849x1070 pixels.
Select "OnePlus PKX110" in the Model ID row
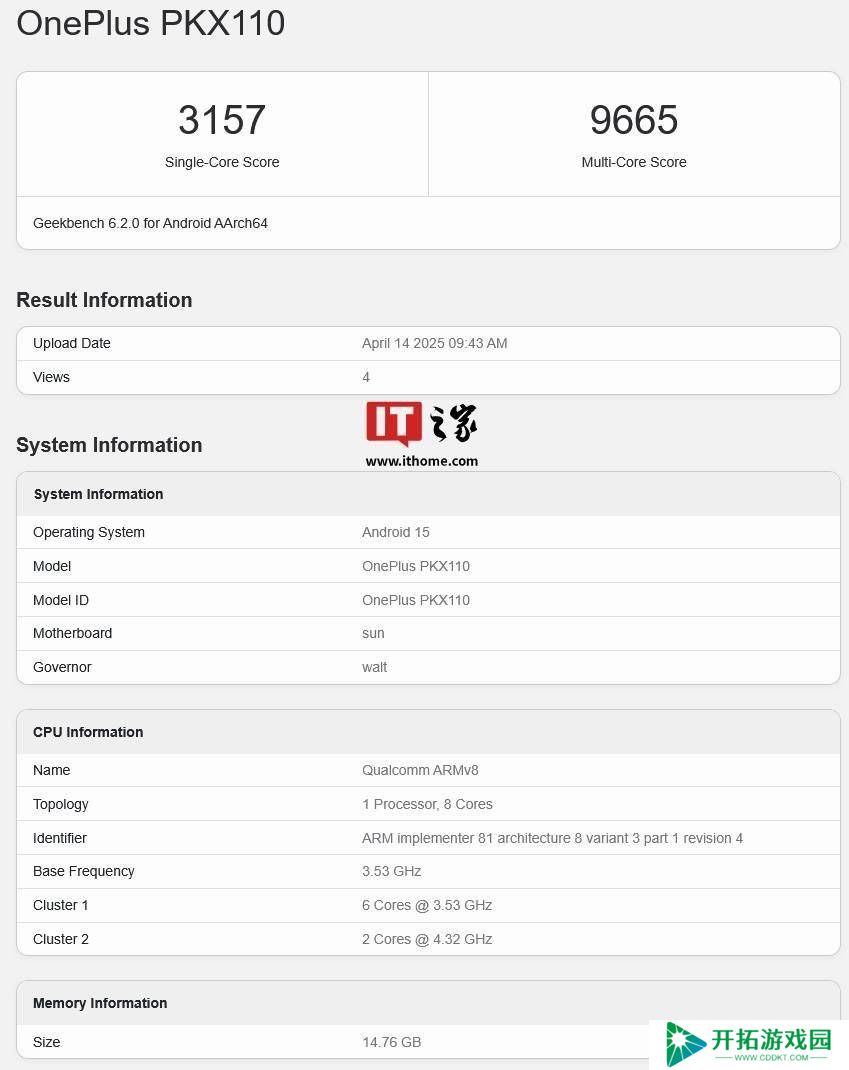coord(416,601)
